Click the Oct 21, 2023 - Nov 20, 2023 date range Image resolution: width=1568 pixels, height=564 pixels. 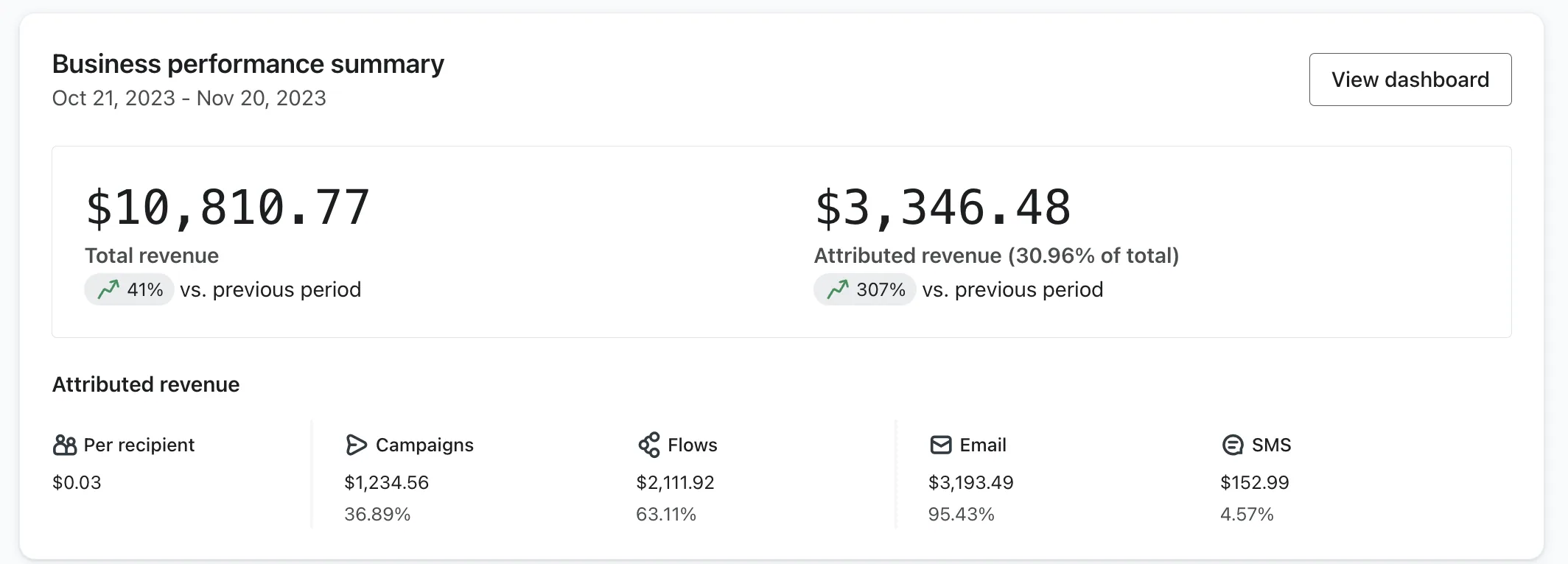click(x=189, y=98)
